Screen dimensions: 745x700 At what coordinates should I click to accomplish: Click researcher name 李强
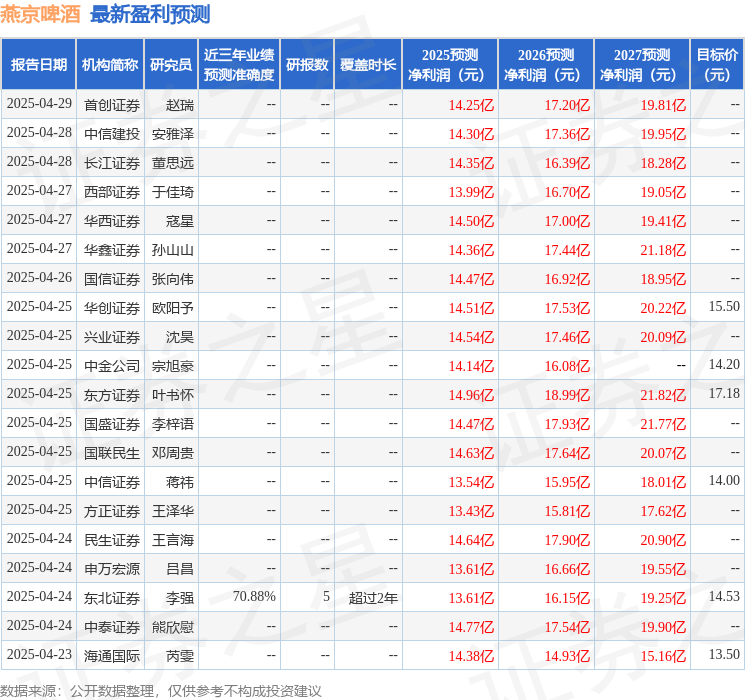click(x=180, y=598)
